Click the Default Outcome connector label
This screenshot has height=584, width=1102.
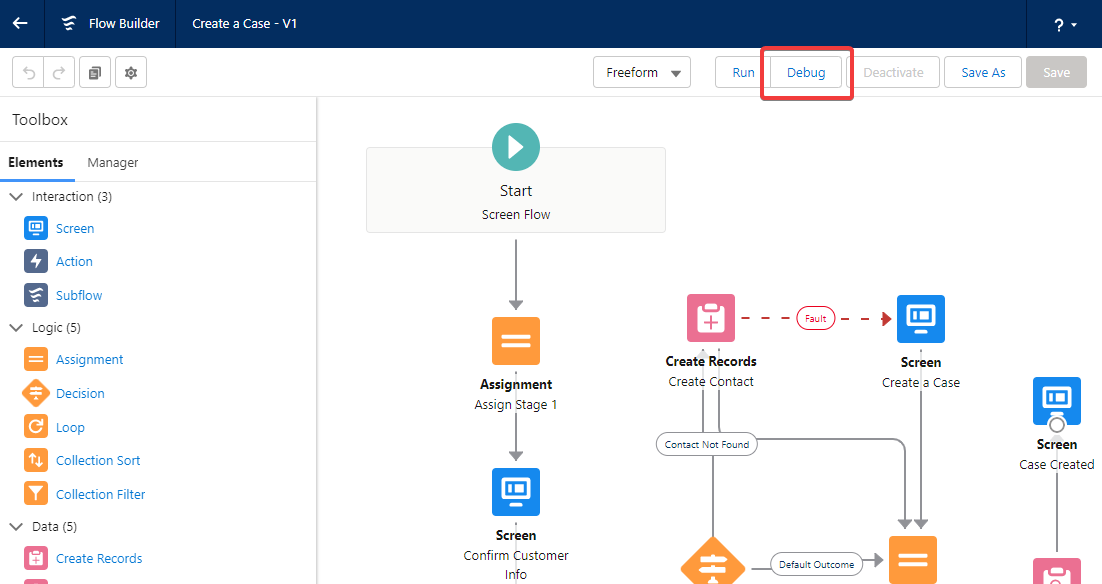point(816,564)
